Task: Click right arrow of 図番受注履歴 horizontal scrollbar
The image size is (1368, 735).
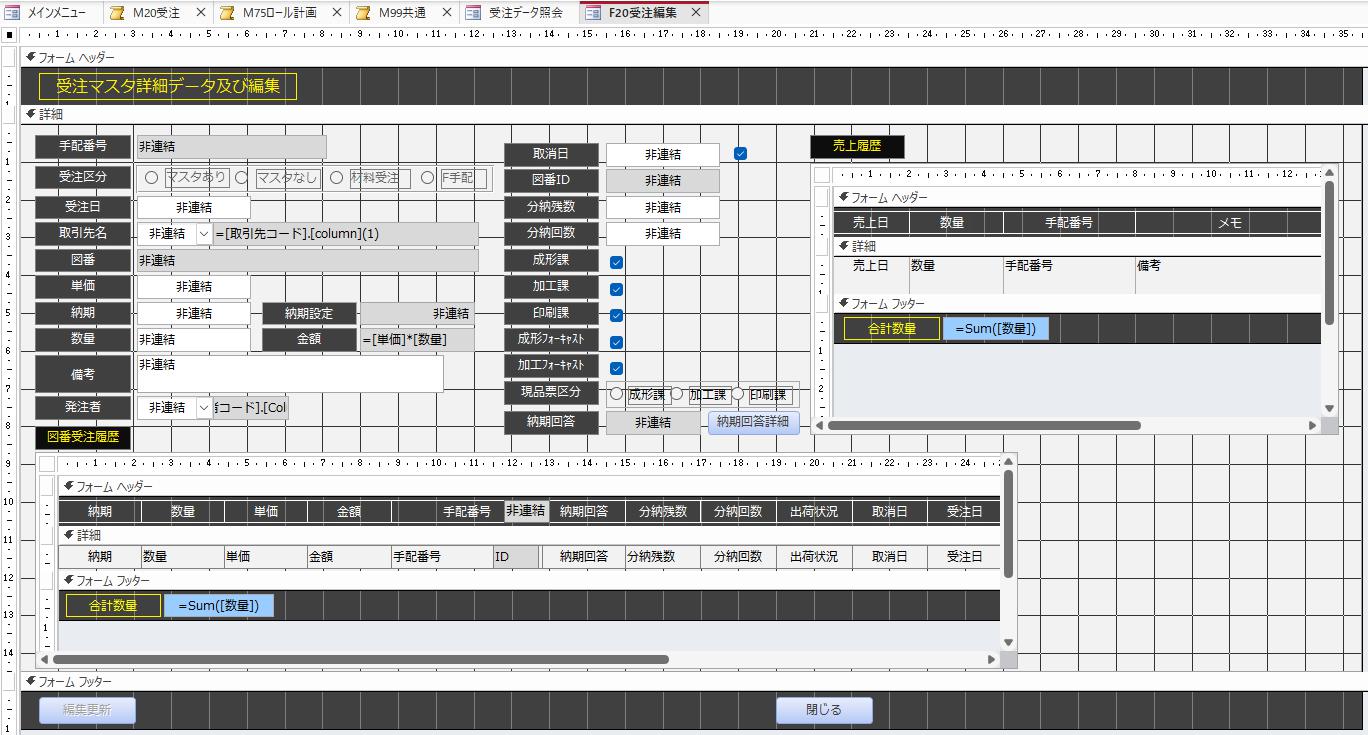Action: [x=992, y=660]
